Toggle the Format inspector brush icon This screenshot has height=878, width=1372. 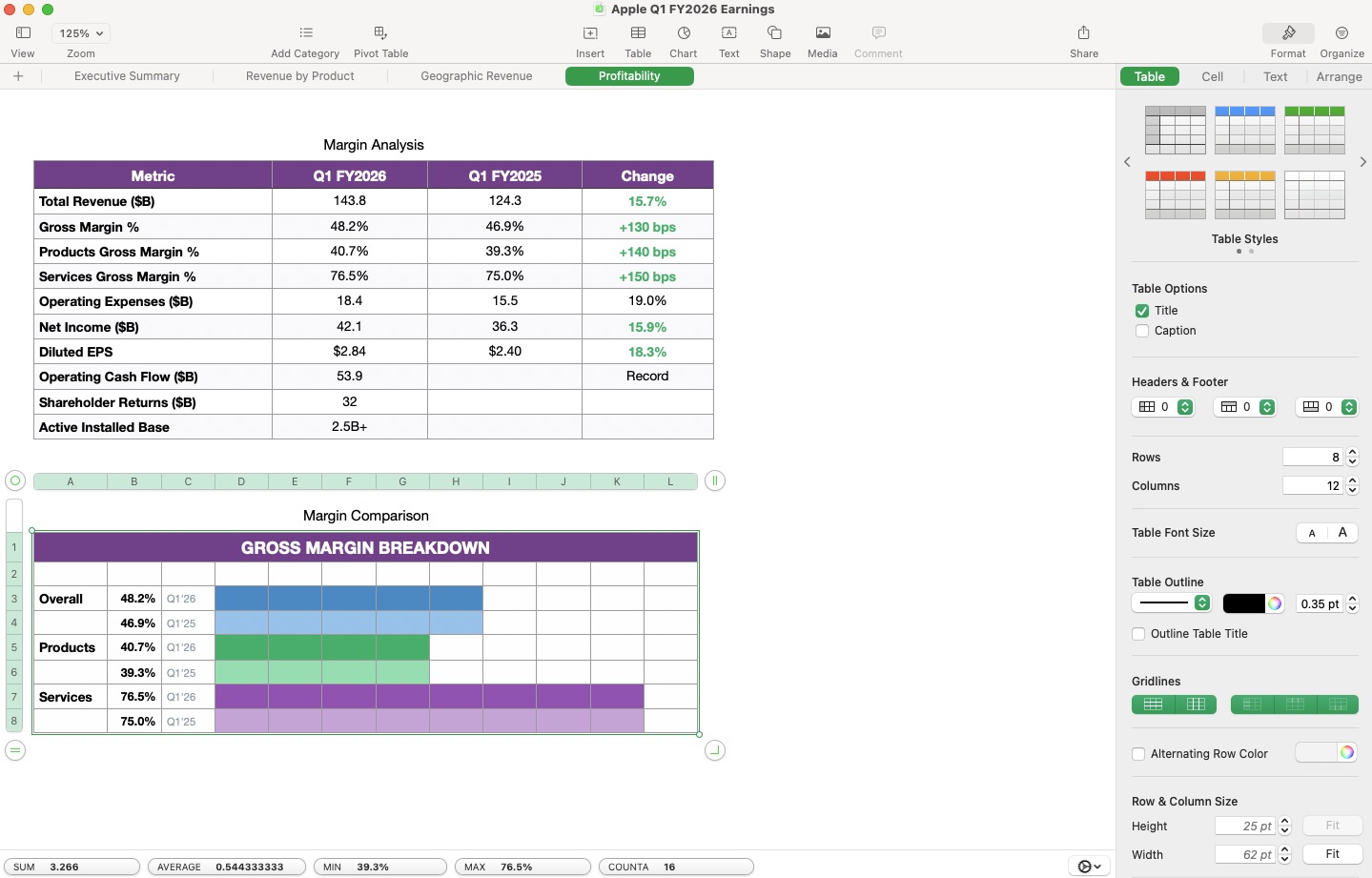1288,33
